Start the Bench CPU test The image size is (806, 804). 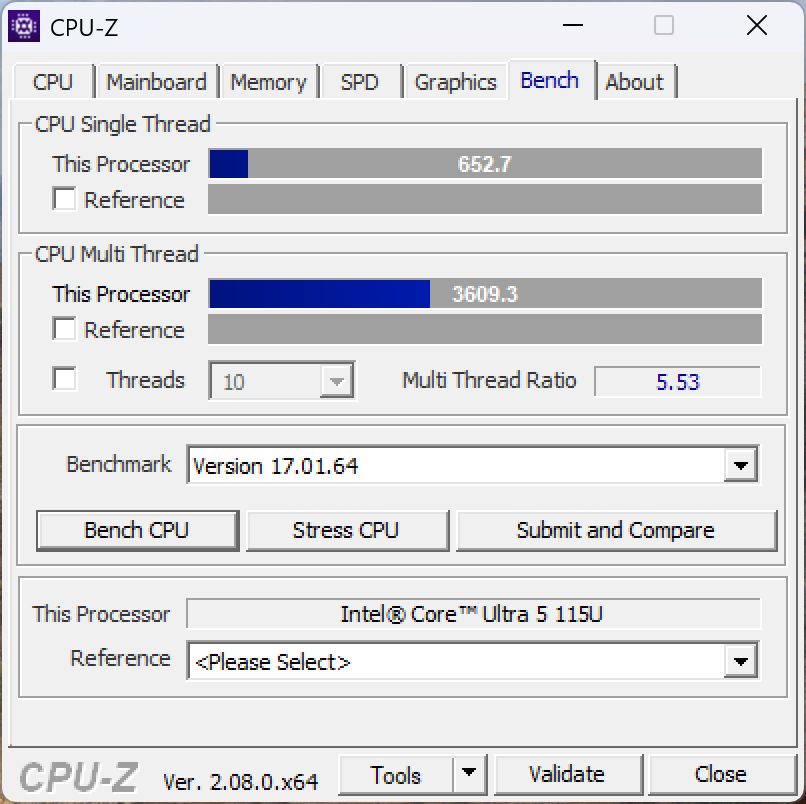(137, 531)
